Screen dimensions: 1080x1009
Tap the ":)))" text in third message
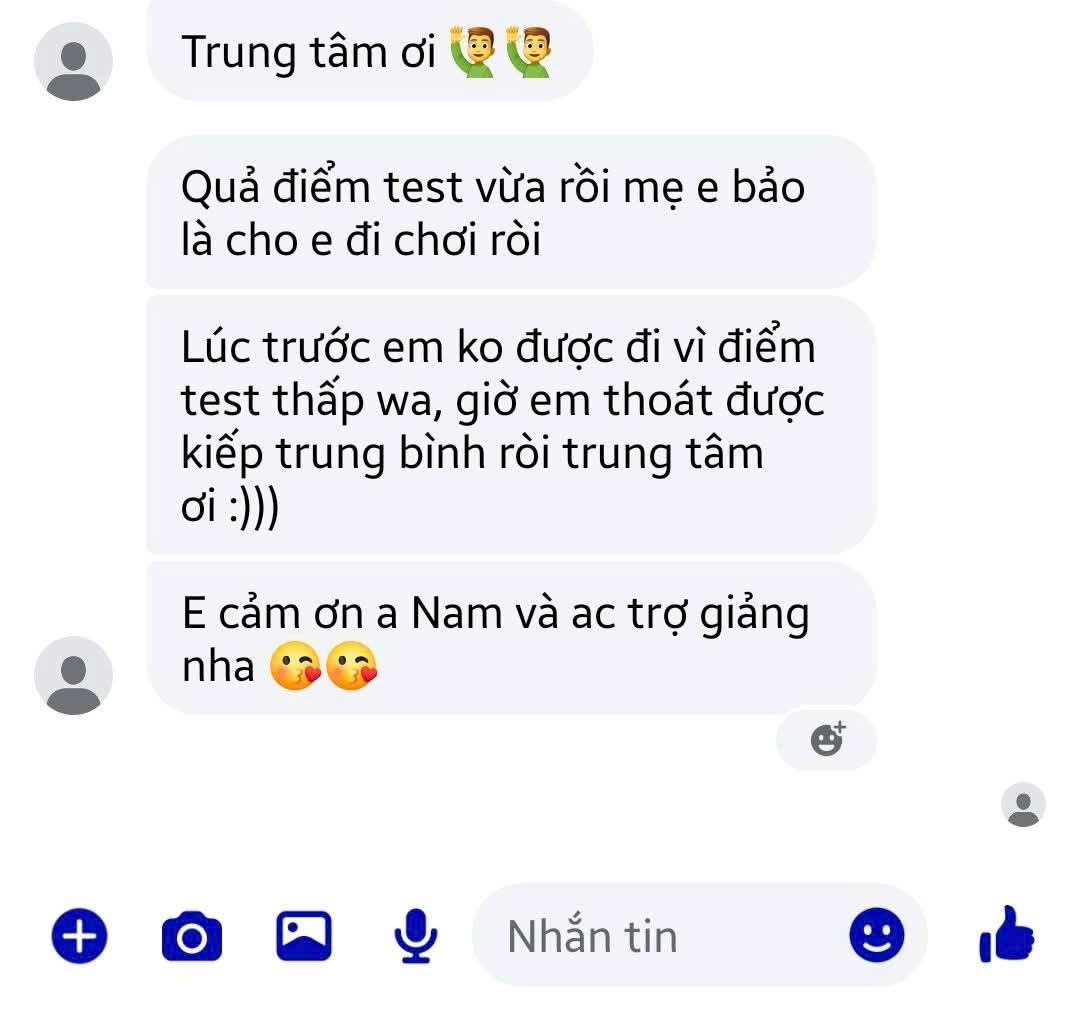(x=254, y=508)
